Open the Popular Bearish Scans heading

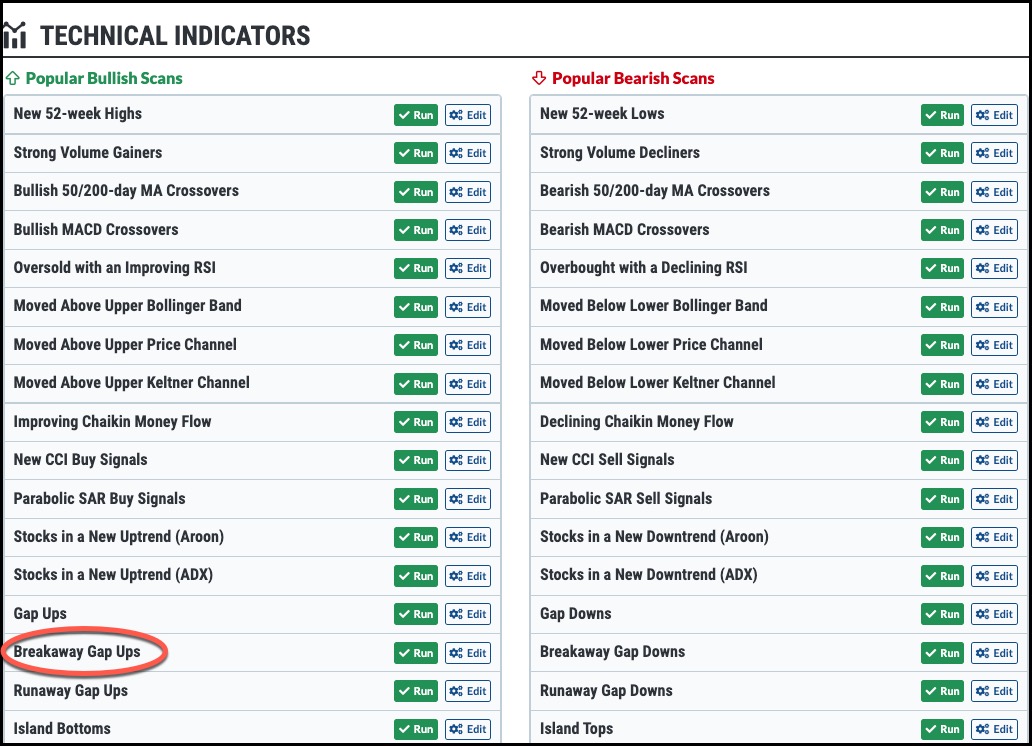coord(633,78)
